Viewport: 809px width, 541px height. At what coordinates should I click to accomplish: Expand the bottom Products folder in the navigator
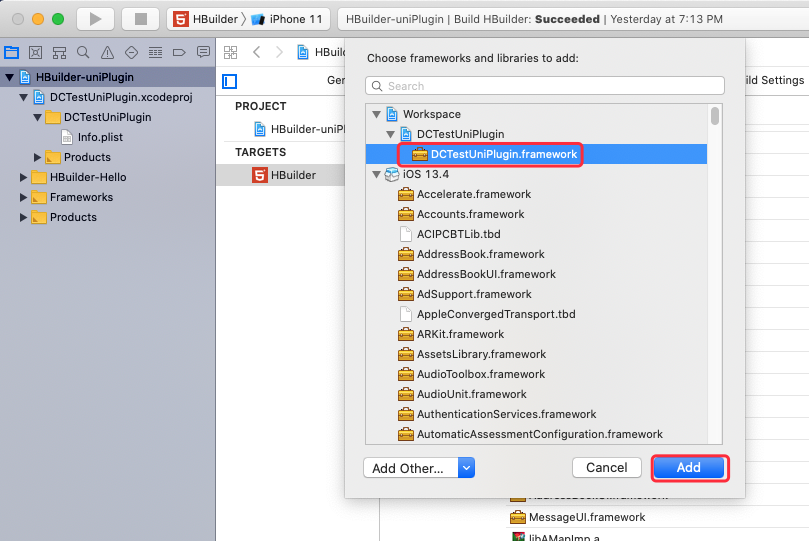tap(23, 217)
